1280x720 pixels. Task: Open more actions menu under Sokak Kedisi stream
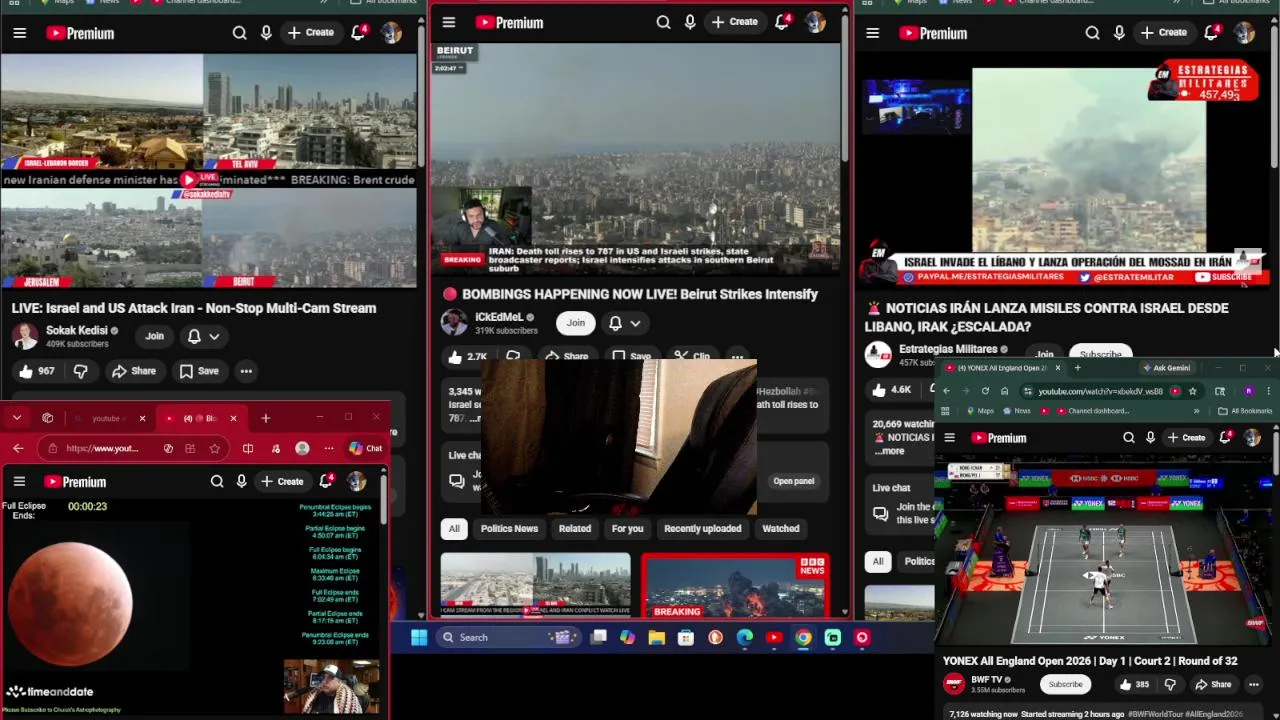pyautogui.click(x=246, y=371)
